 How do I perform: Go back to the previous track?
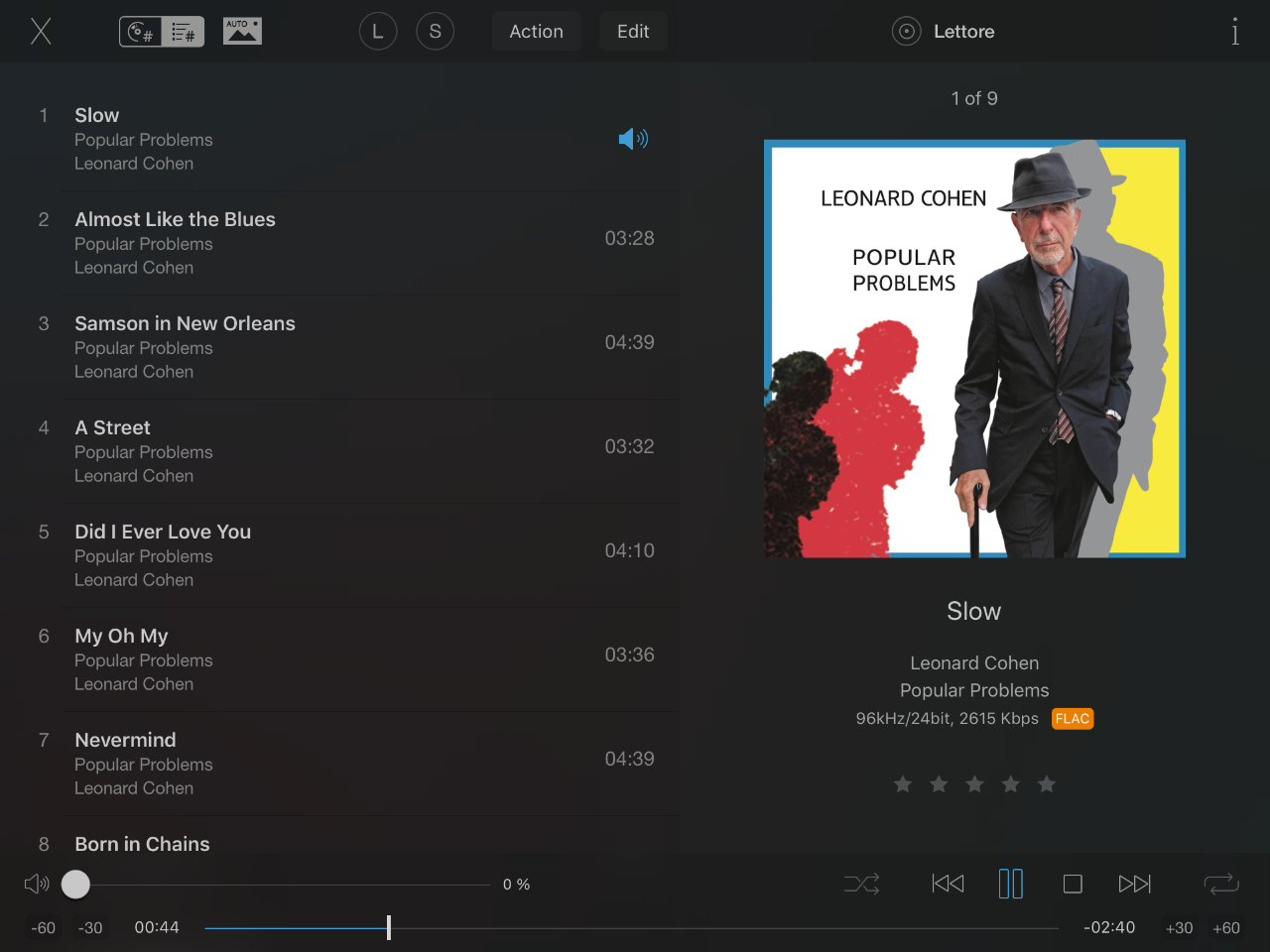click(x=948, y=884)
